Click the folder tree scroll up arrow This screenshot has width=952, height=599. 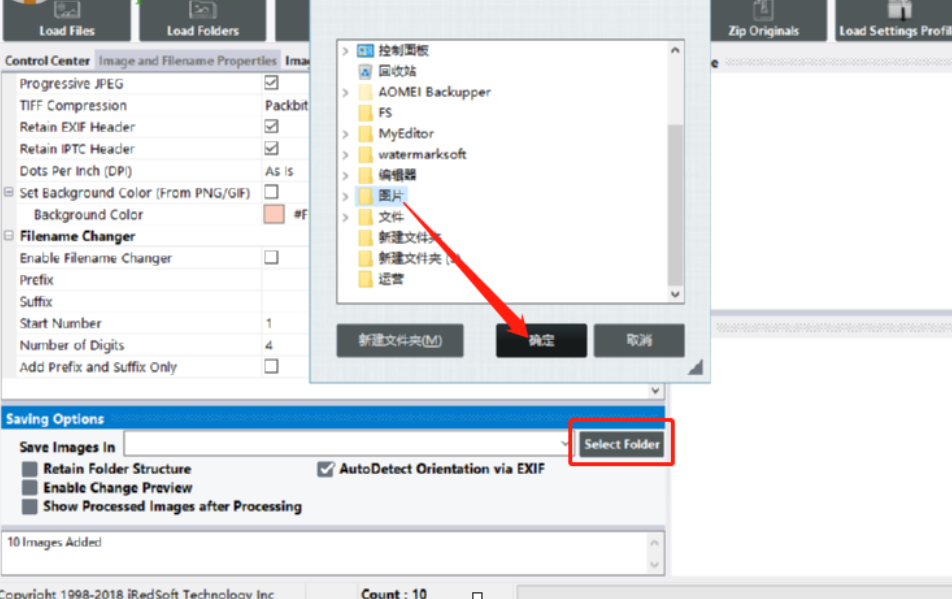point(675,51)
